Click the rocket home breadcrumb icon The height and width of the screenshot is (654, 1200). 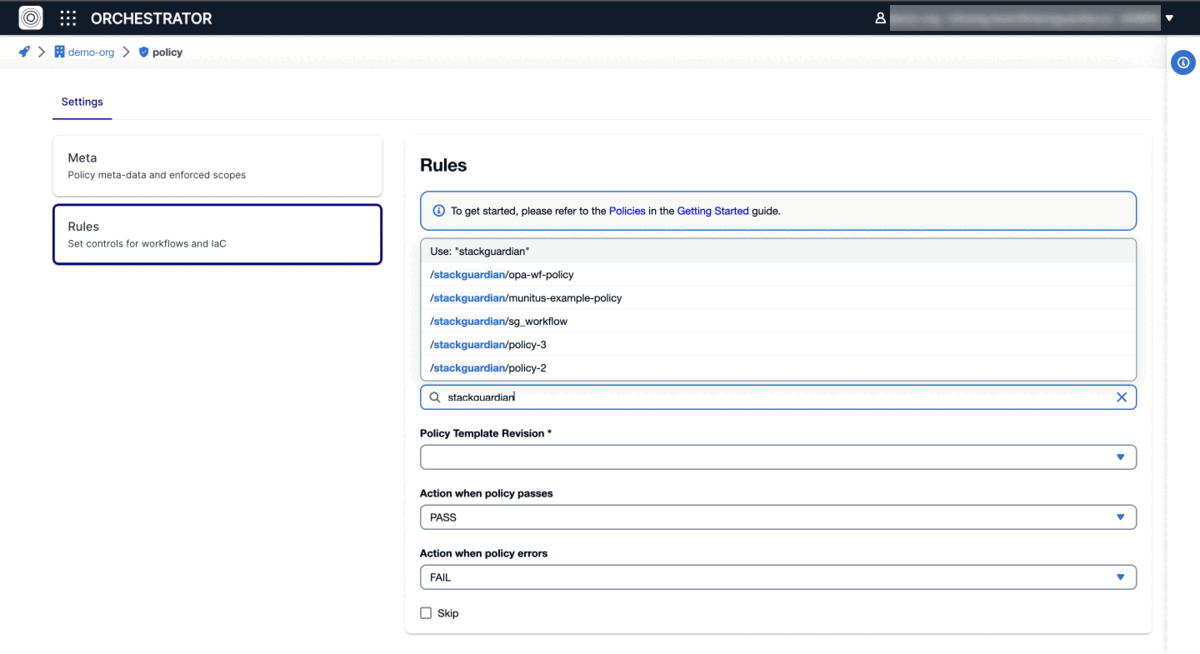click(24, 52)
